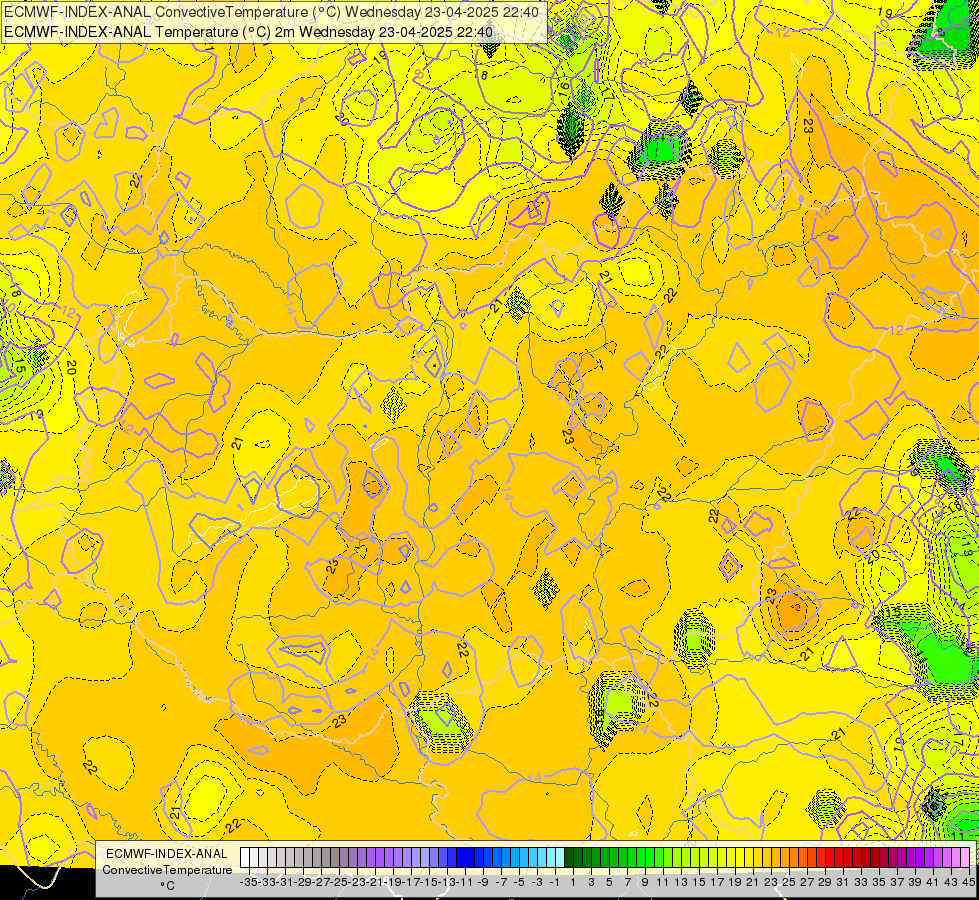The height and width of the screenshot is (900, 979).
Task: Click the 33 tick label on the legend
Action: coord(862,883)
